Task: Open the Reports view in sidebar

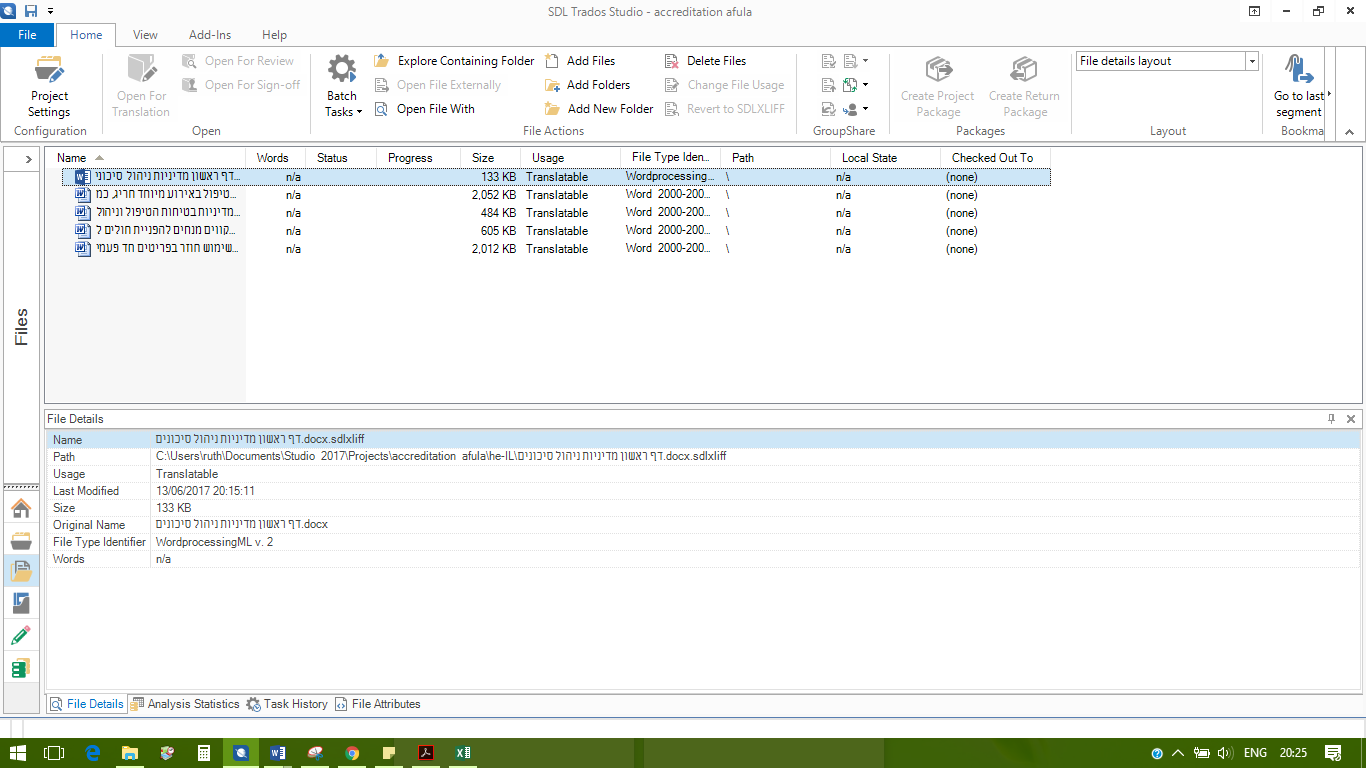Action: click(21, 603)
